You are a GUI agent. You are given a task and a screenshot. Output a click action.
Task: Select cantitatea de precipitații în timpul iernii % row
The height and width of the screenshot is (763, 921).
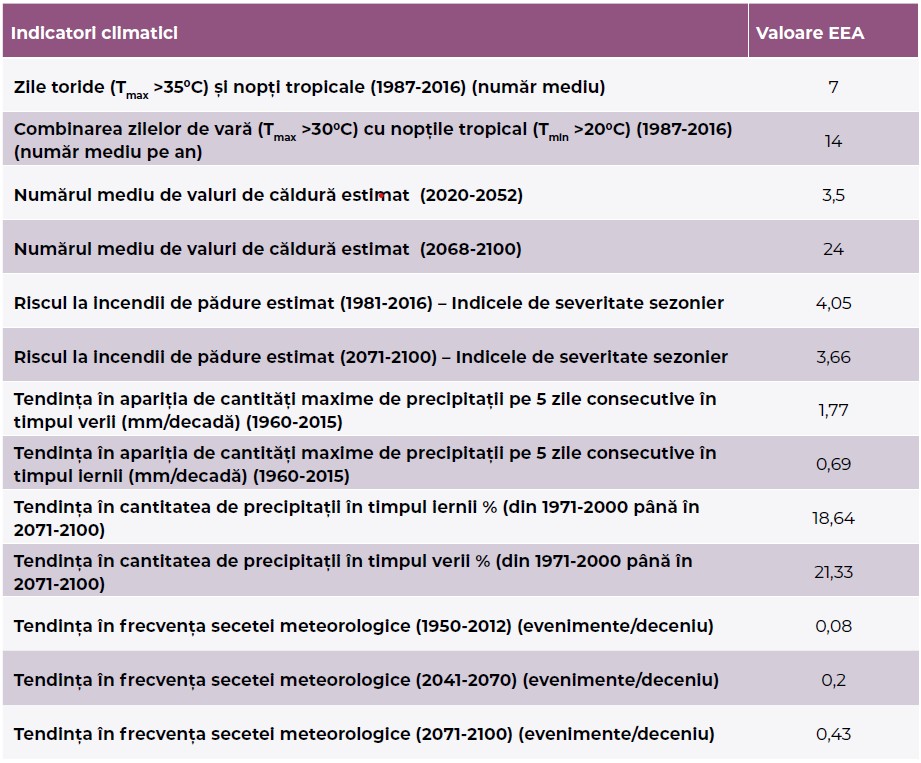tap(357, 519)
